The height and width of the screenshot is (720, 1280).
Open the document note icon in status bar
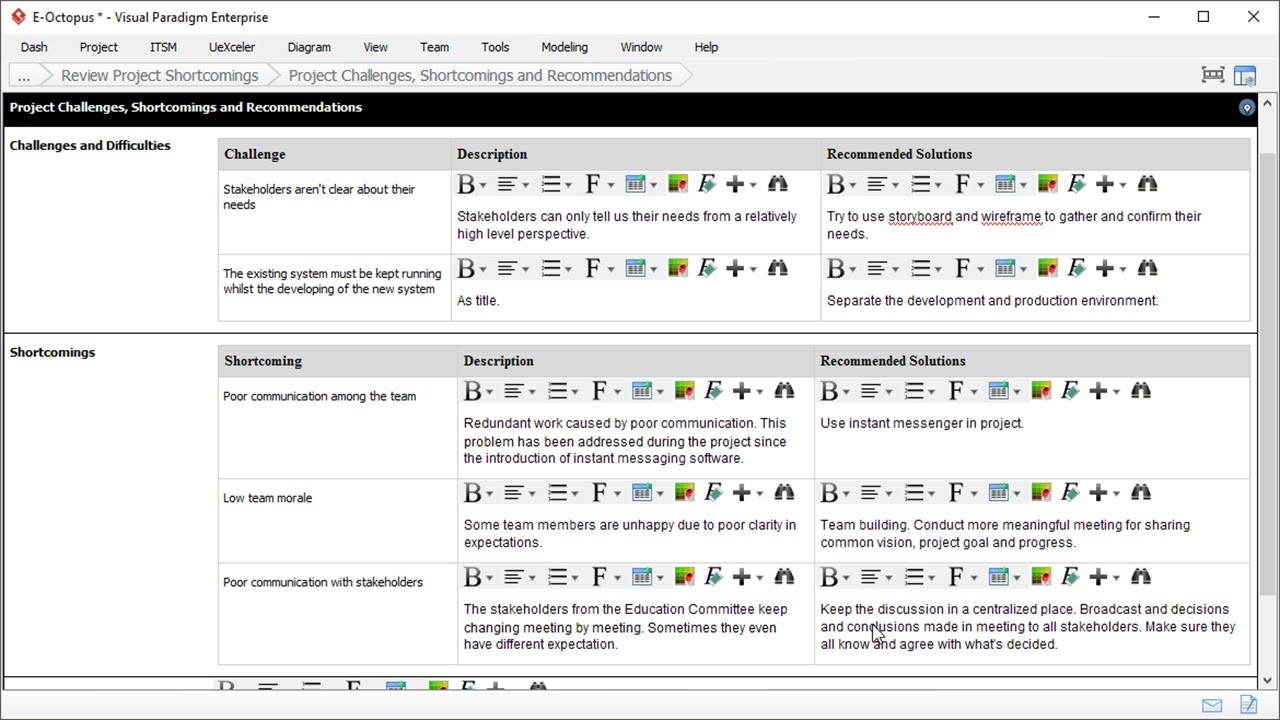[x=1248, y=705]
